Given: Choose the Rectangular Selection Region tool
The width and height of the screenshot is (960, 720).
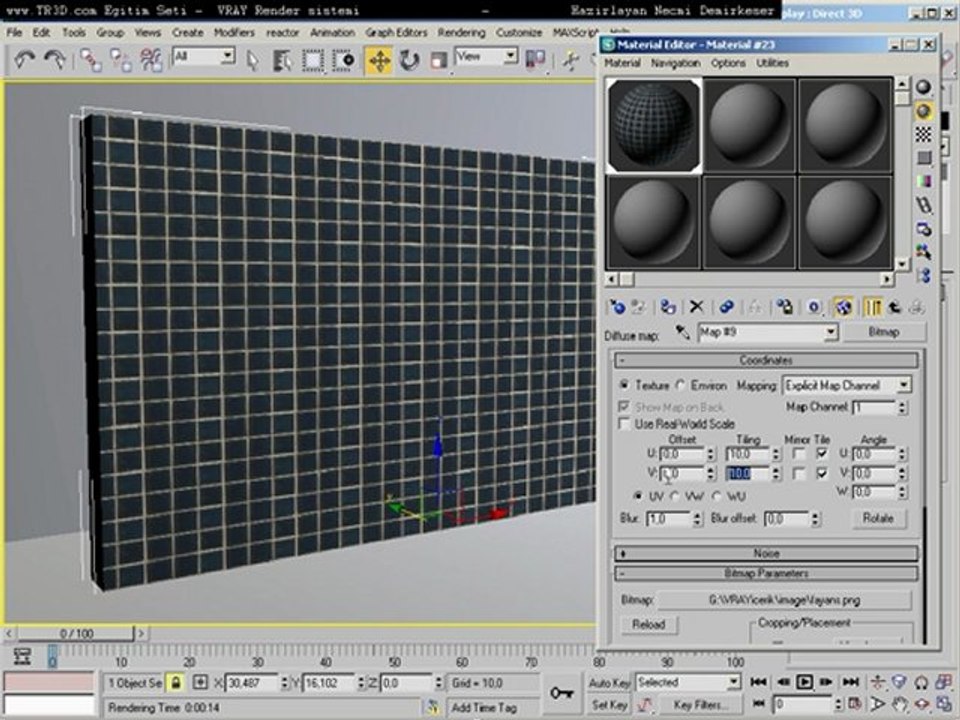Looking at the screenshot, I should pyautogui.click(x=313, y=60).
